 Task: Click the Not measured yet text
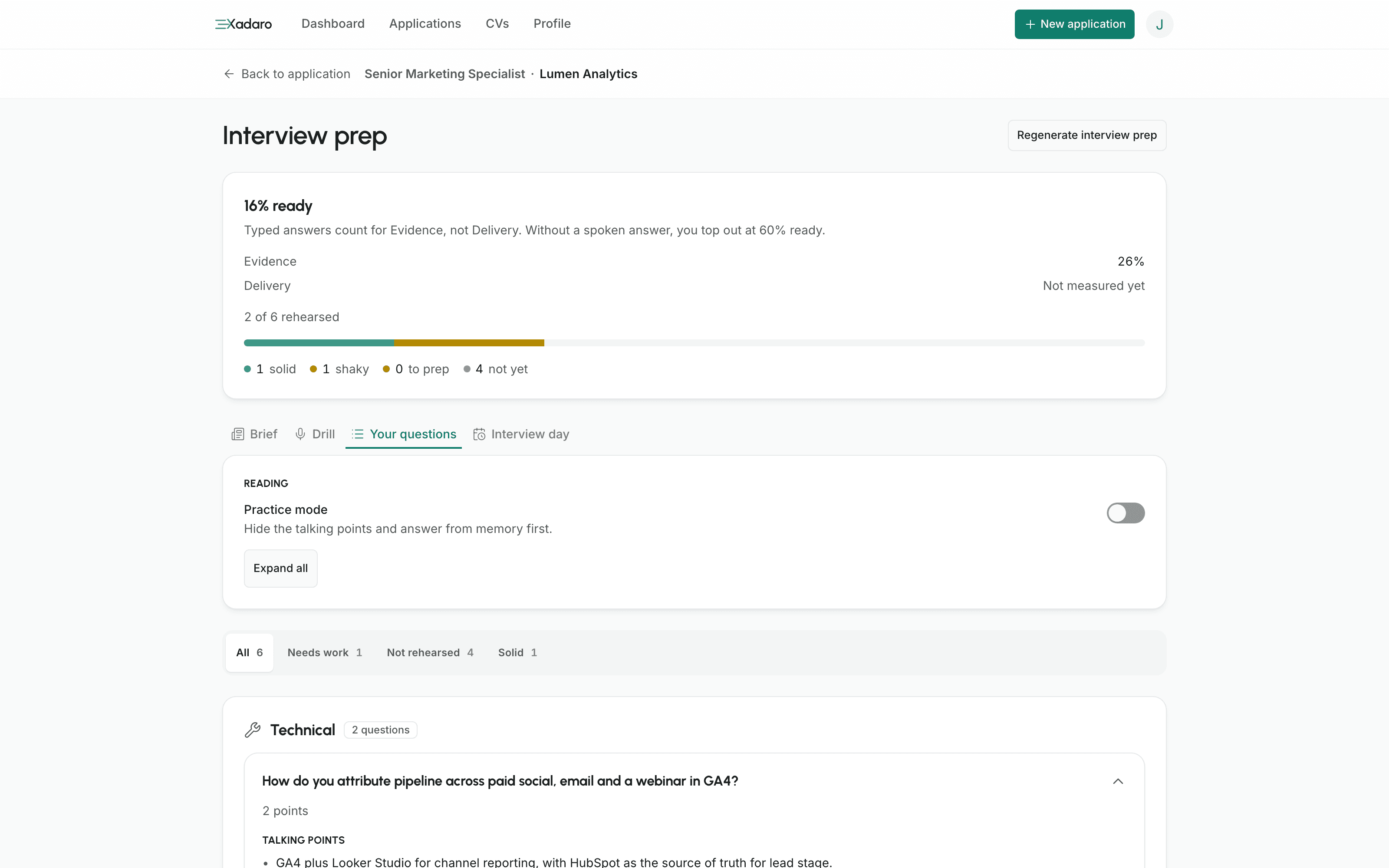click(1093, 286)
